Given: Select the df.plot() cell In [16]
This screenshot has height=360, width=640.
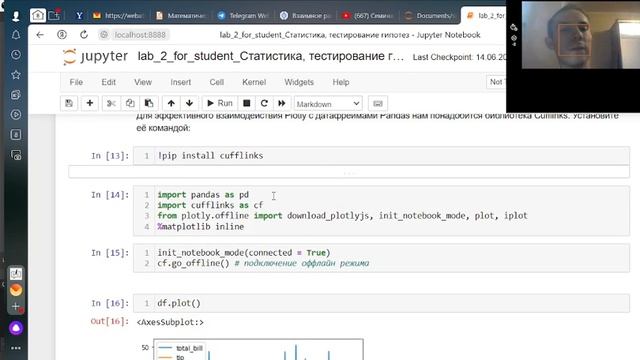Looking at the screenshot, I should (x=381, y=303).
